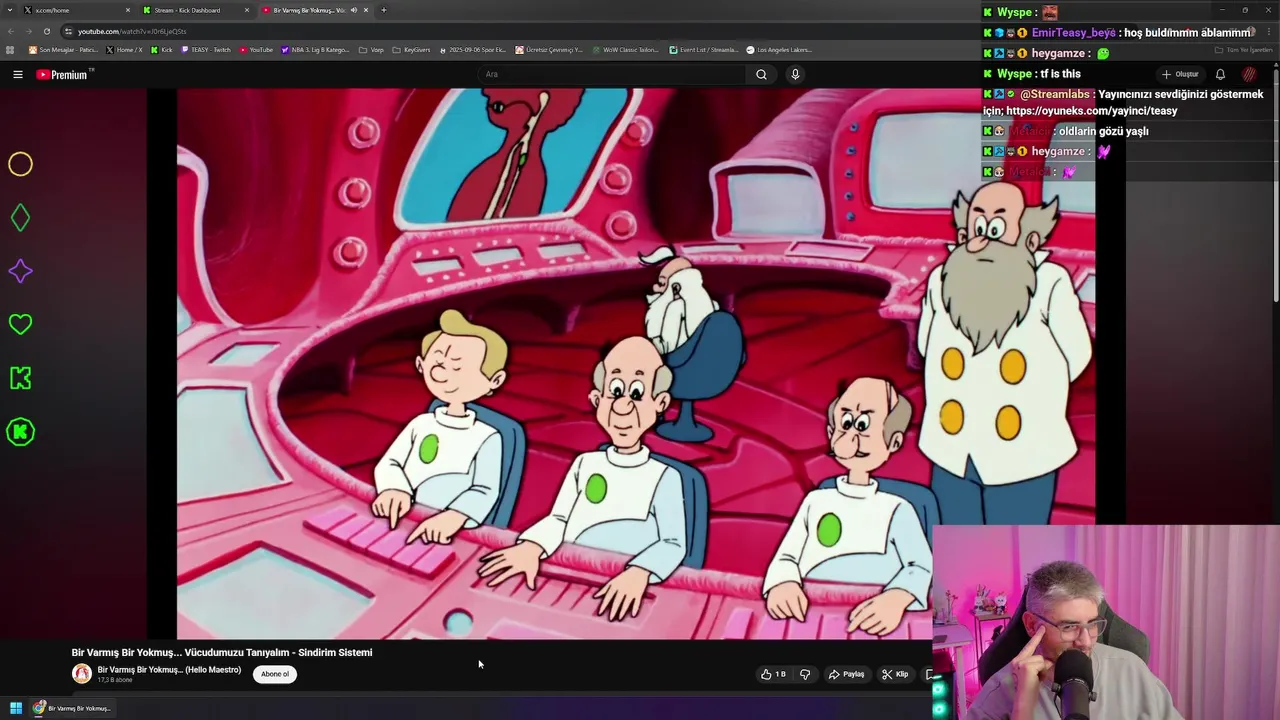The image size is (1280, 720).
Task: Close the x.com/home tab
Action: coord(128,10)
